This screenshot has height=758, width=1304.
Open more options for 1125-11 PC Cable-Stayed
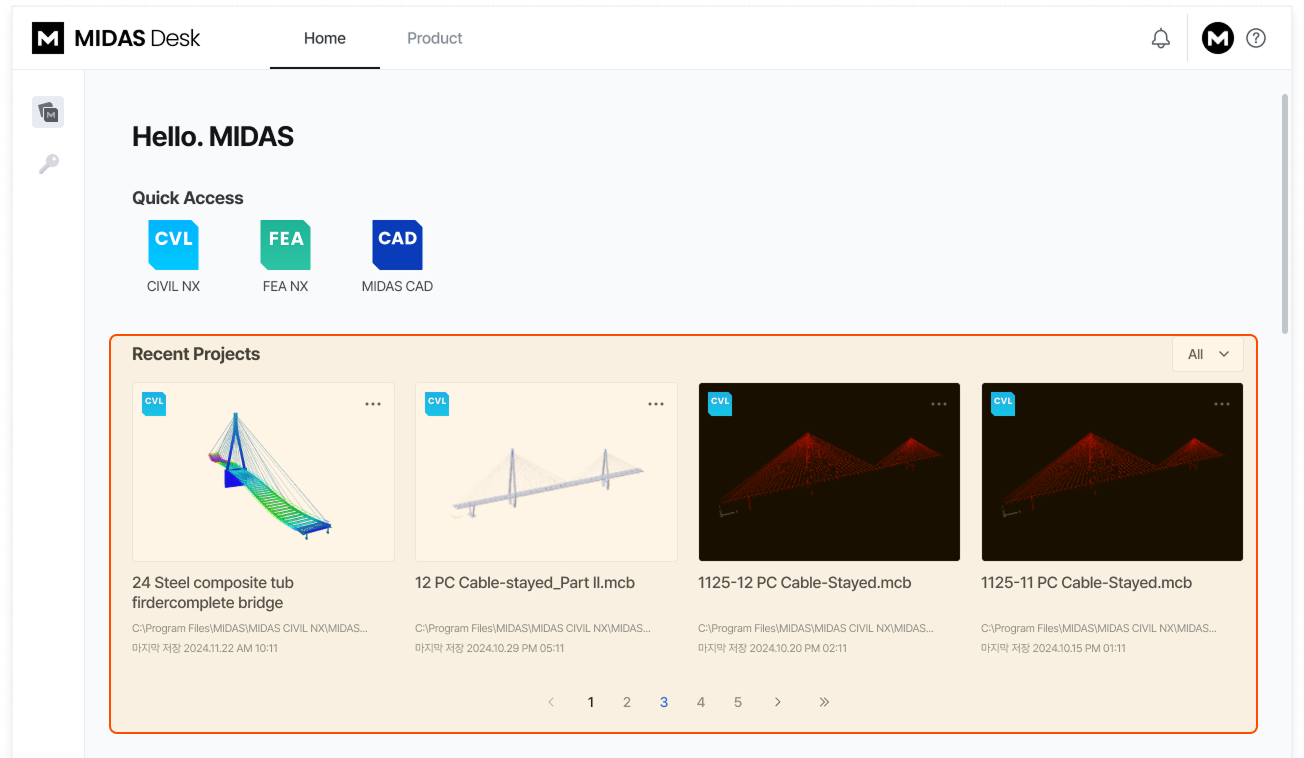1222,404
